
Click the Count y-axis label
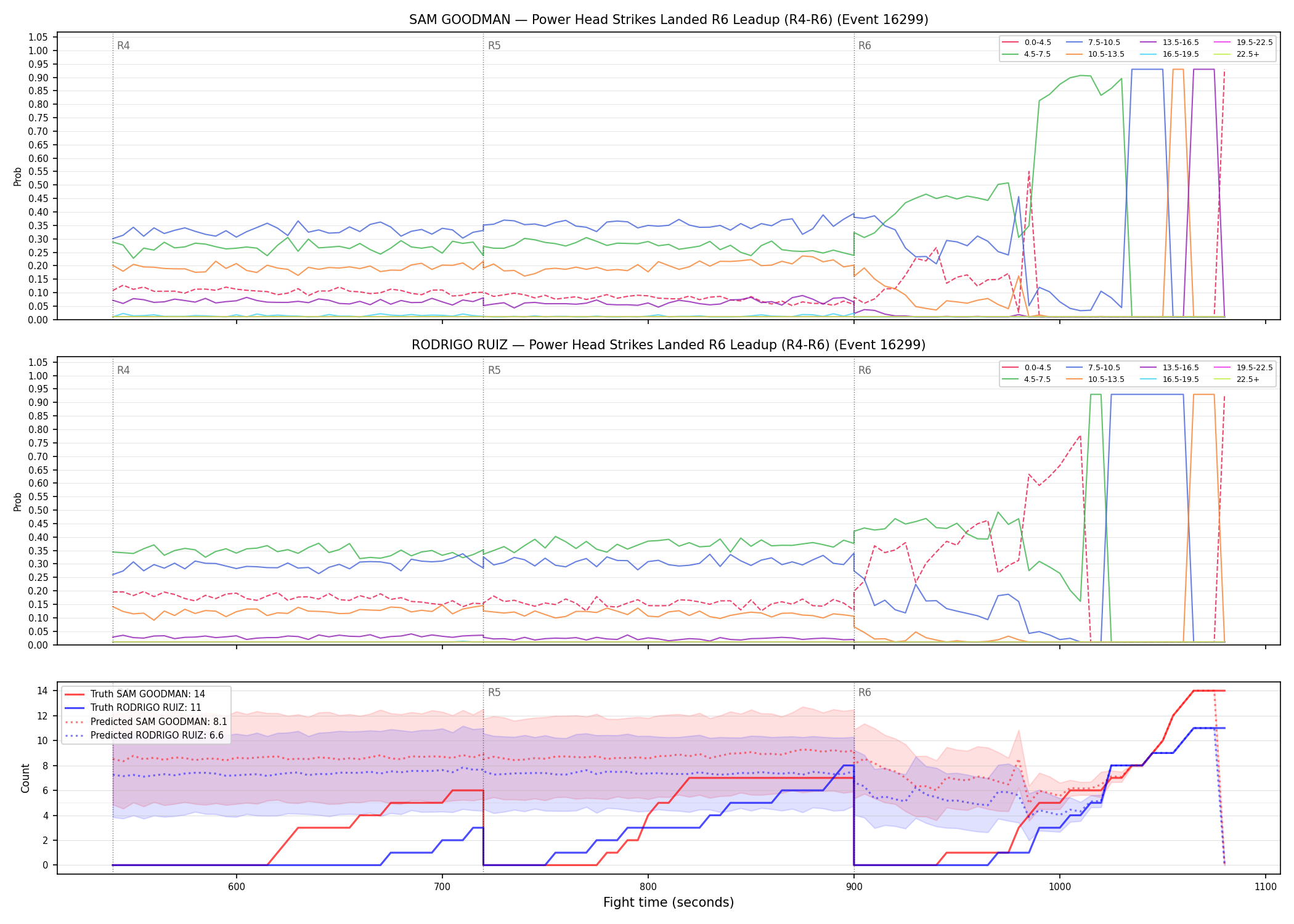pos(25,778)
